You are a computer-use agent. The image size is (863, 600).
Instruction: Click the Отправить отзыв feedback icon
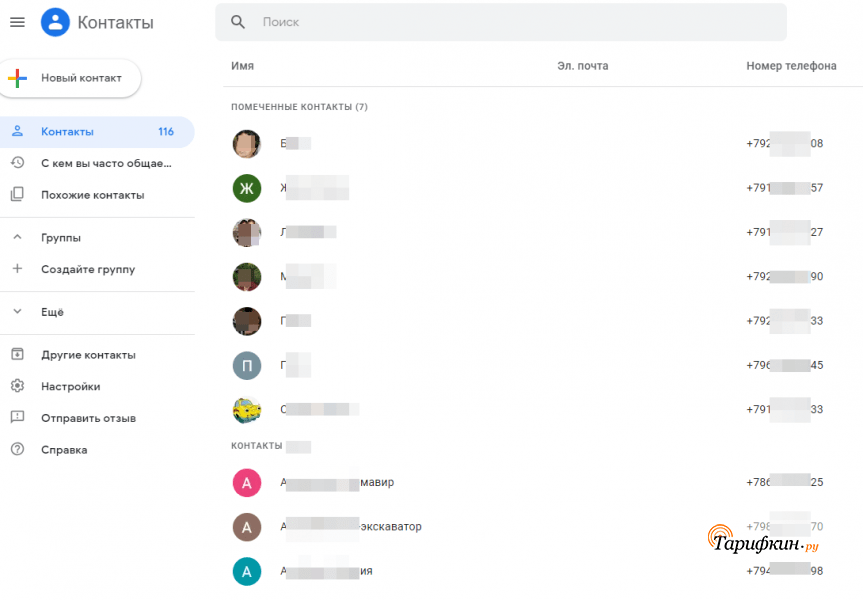pos(17,418)
